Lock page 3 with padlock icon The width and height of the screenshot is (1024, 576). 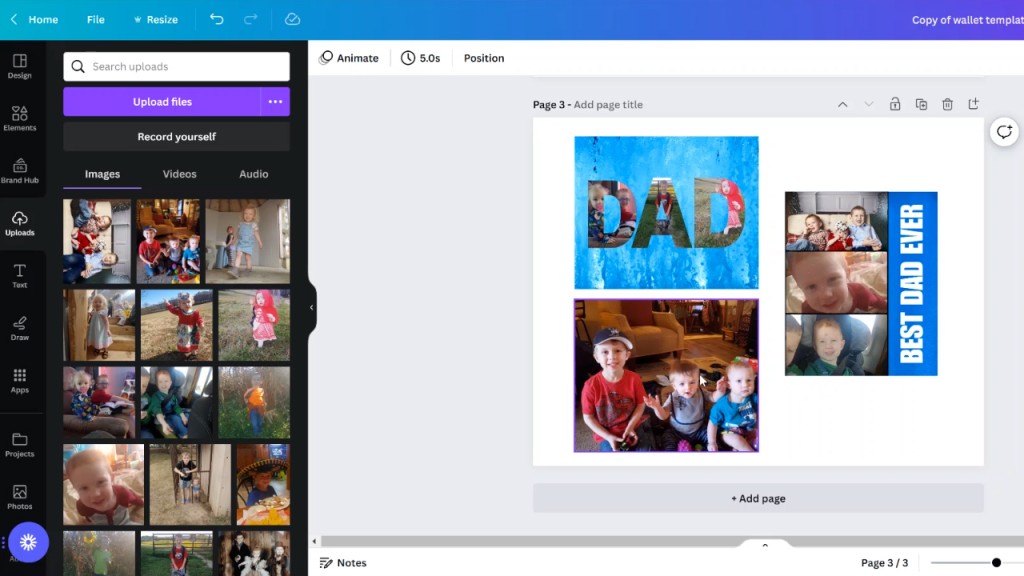(895, 104)
